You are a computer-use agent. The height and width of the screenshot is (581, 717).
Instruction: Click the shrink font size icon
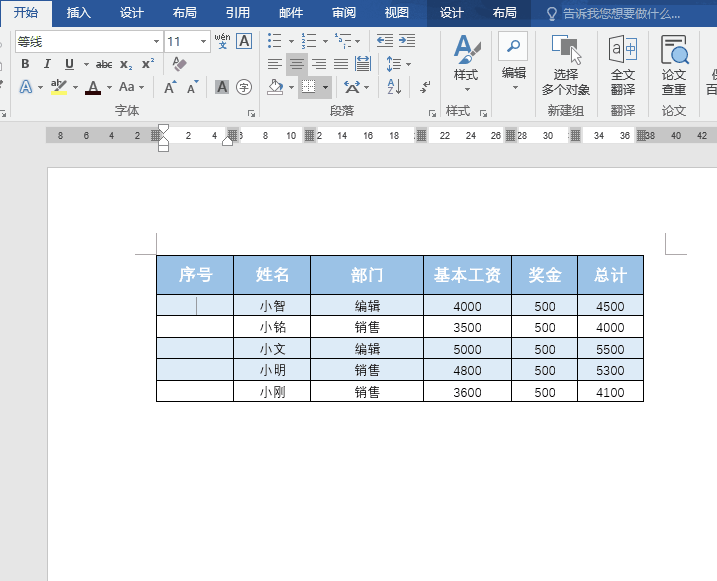pos(192,87)
